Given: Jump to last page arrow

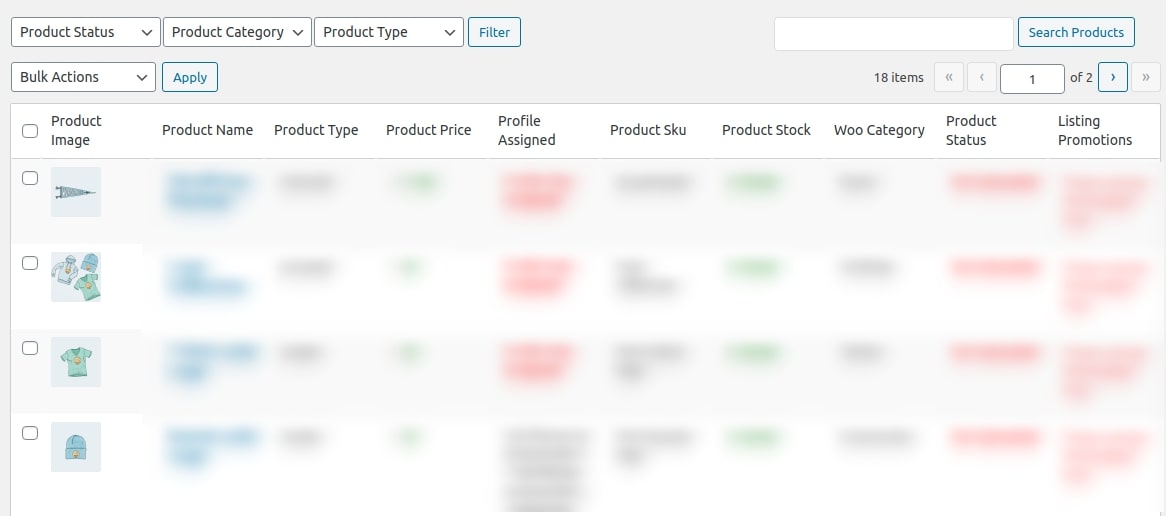Looking at the screenshot, I should pos(1145,77).
